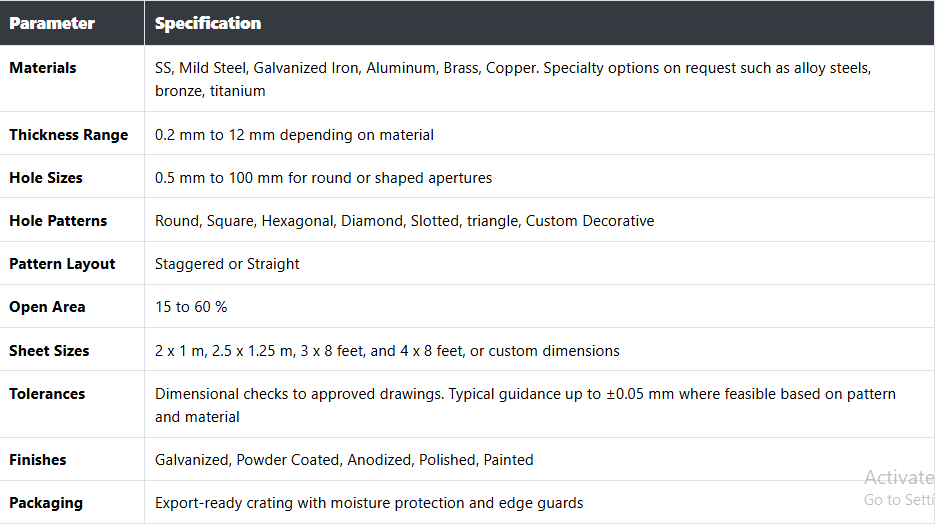The height and width of the screenshot is (525, 935).
Task: Click the '0.5 mm to 100 mm' hole size text
Action: 219,178
